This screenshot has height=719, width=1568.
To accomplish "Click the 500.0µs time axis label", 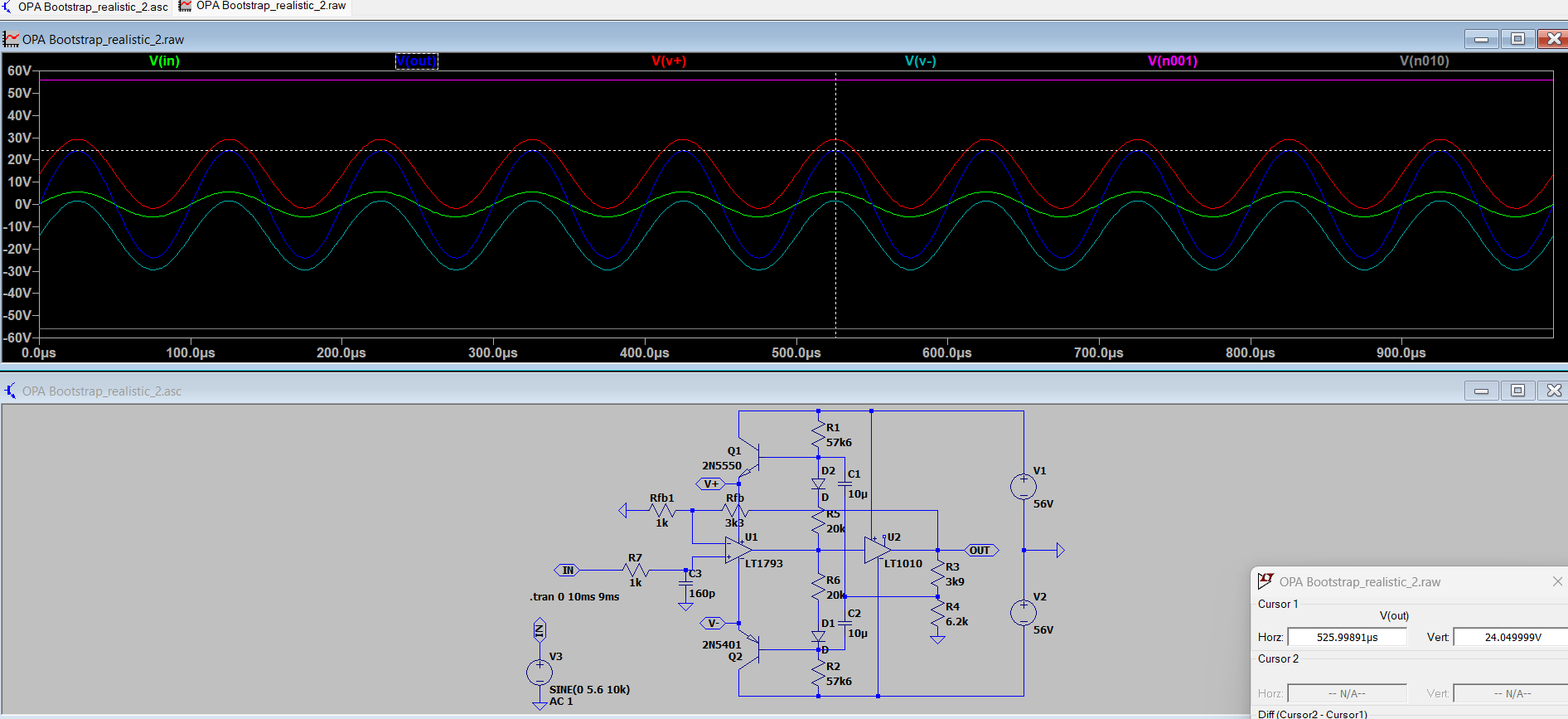I will tap(796, 352).
